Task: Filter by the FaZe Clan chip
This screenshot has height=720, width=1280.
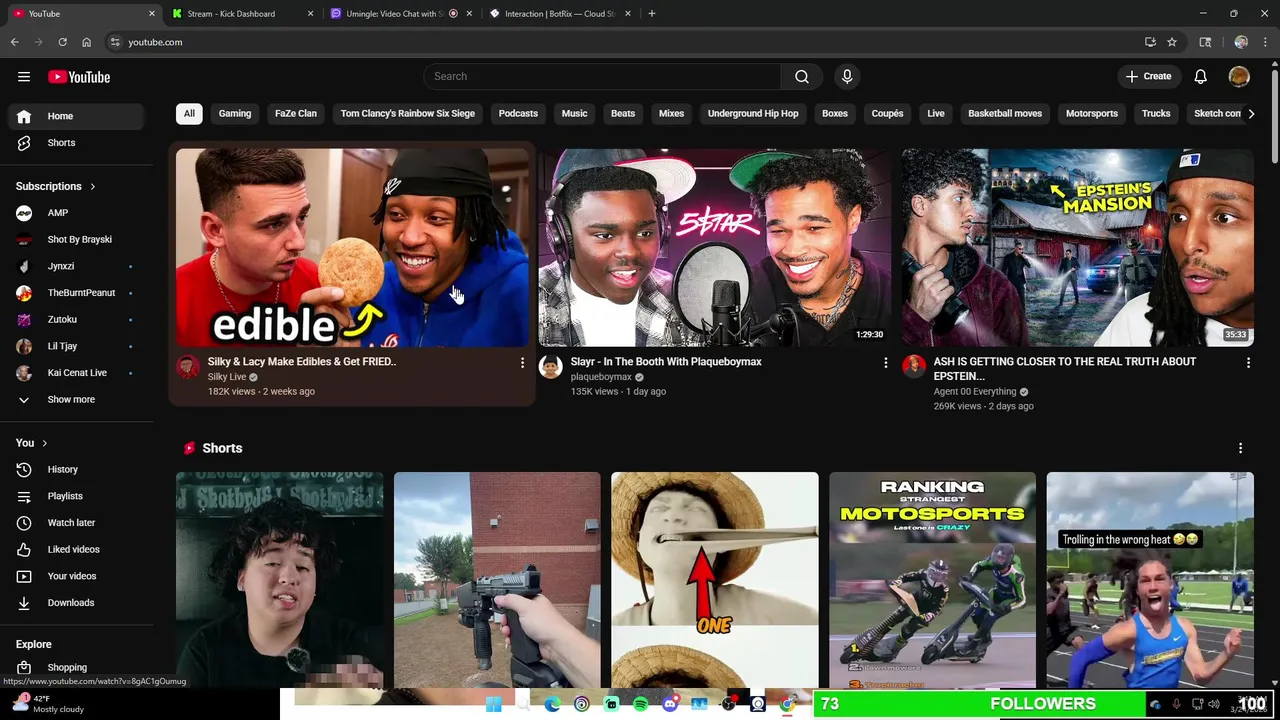Action: tap(296, 114)
